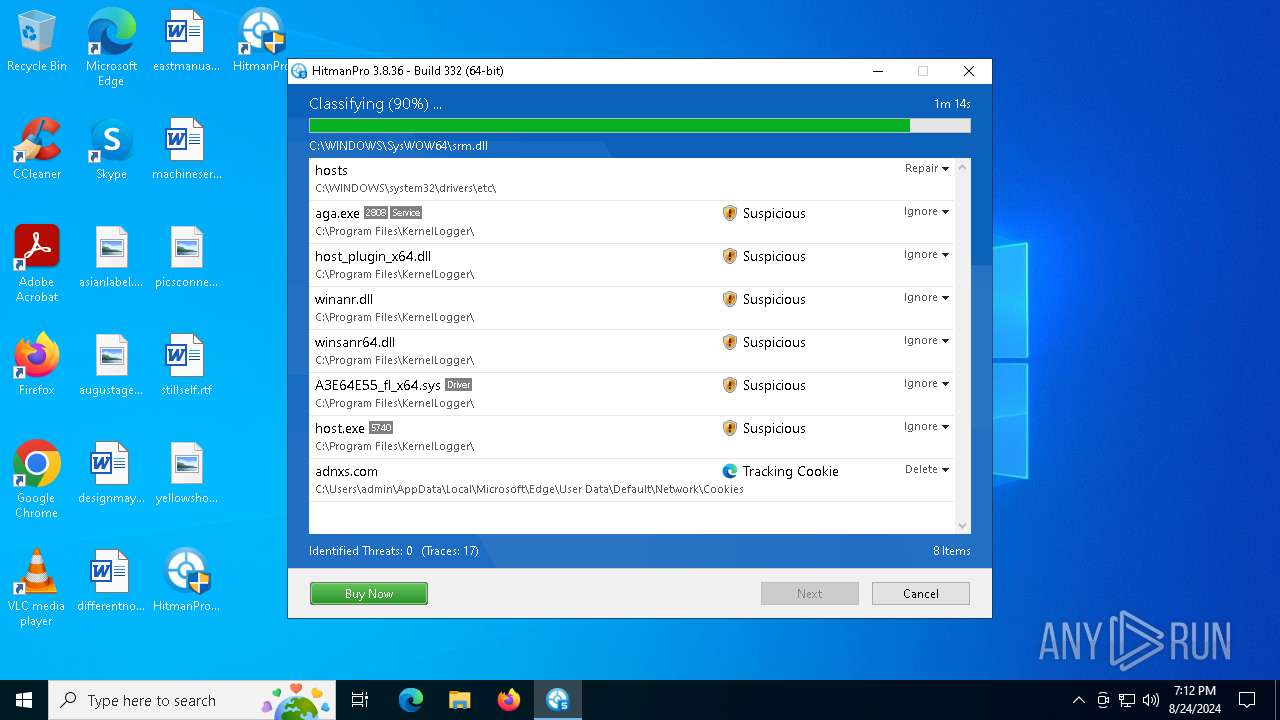Open the differentno Word document icon
Viewport: 1280px width, 720px height.
111,582
